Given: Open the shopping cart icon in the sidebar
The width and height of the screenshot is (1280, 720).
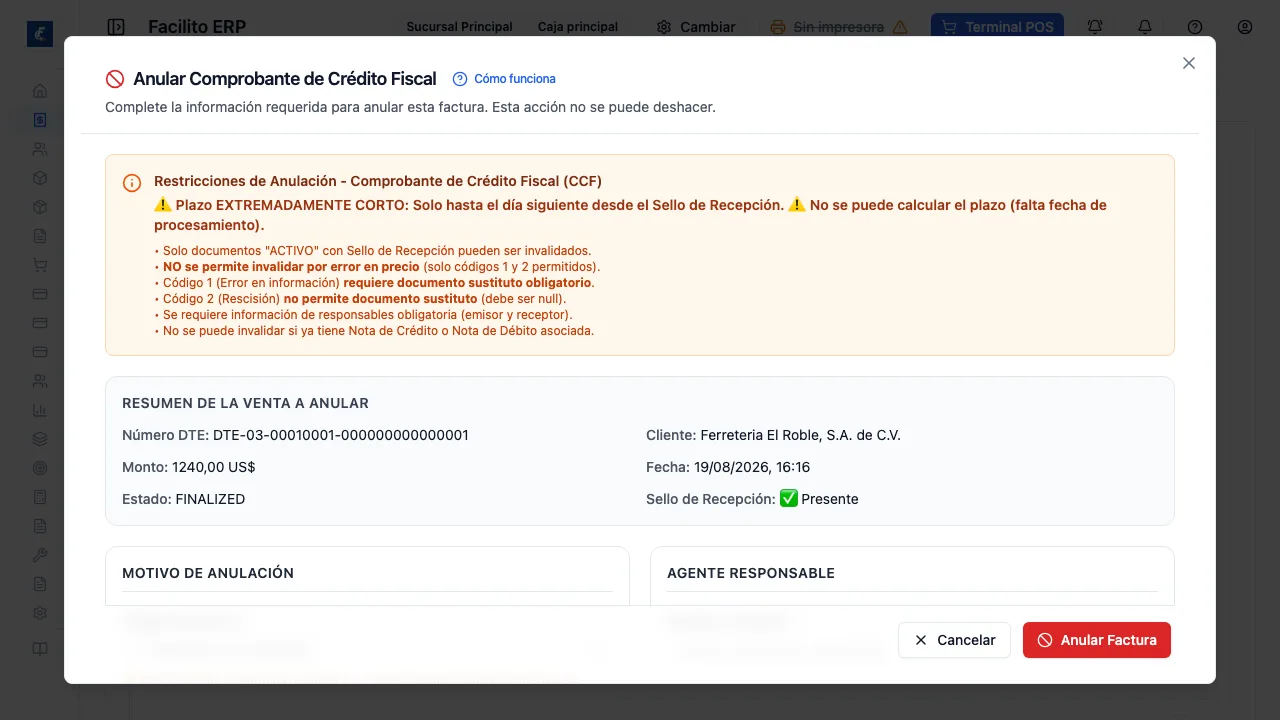Looking at the screenshot, I should [x=40, y=265].
